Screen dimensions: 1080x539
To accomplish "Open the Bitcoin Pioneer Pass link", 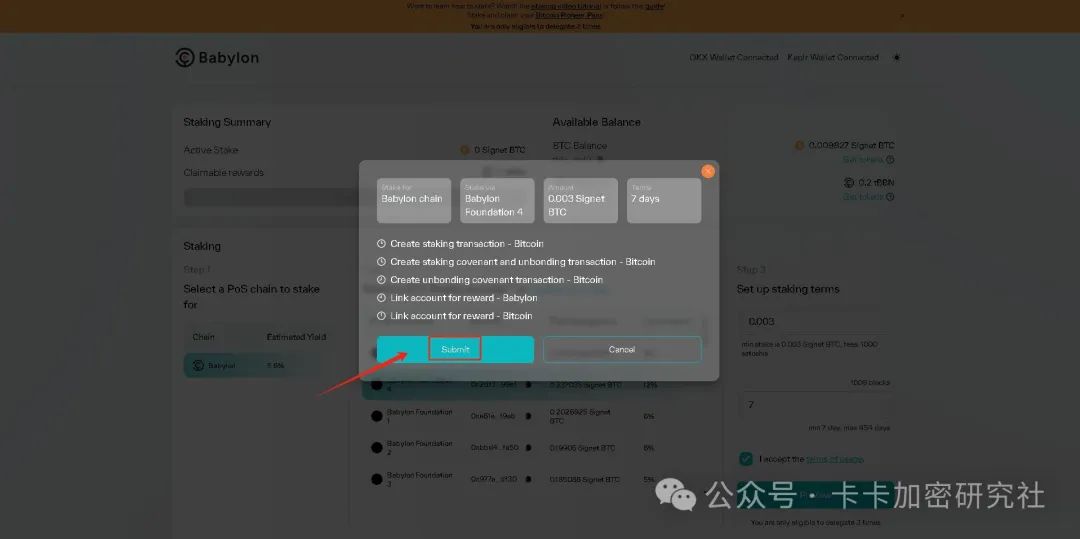I will point(569,14).
